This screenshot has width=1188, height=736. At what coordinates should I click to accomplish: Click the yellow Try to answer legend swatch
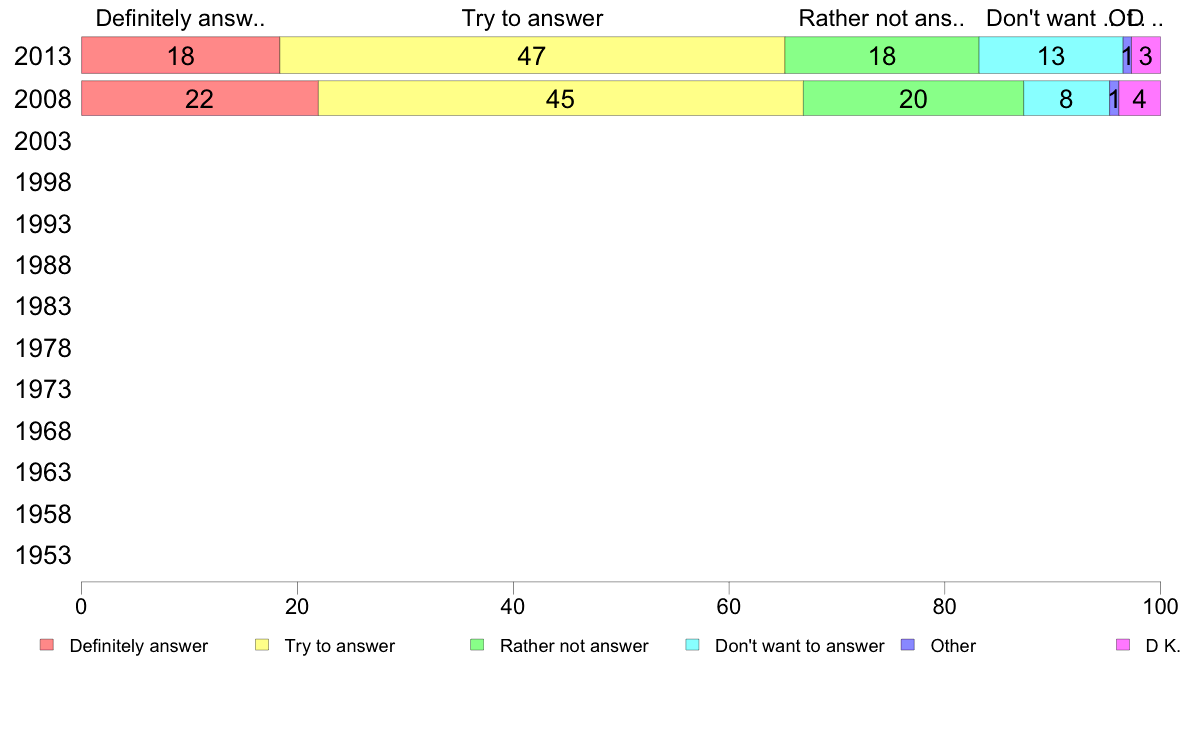[262, 645]
